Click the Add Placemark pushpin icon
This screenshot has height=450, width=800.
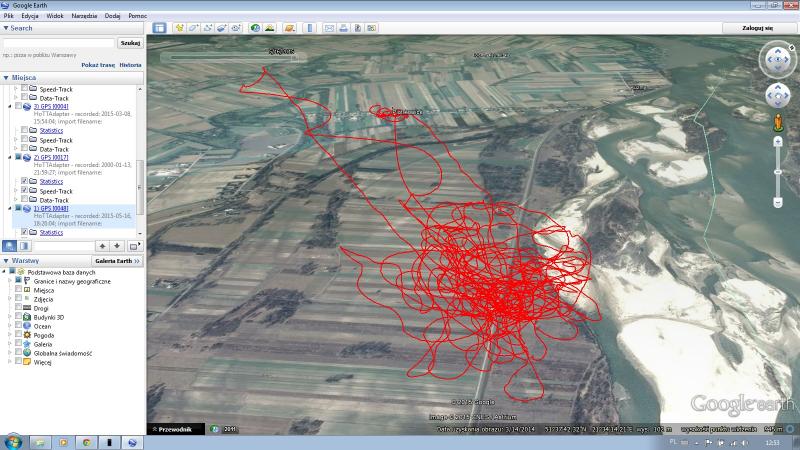coord(180,28)
